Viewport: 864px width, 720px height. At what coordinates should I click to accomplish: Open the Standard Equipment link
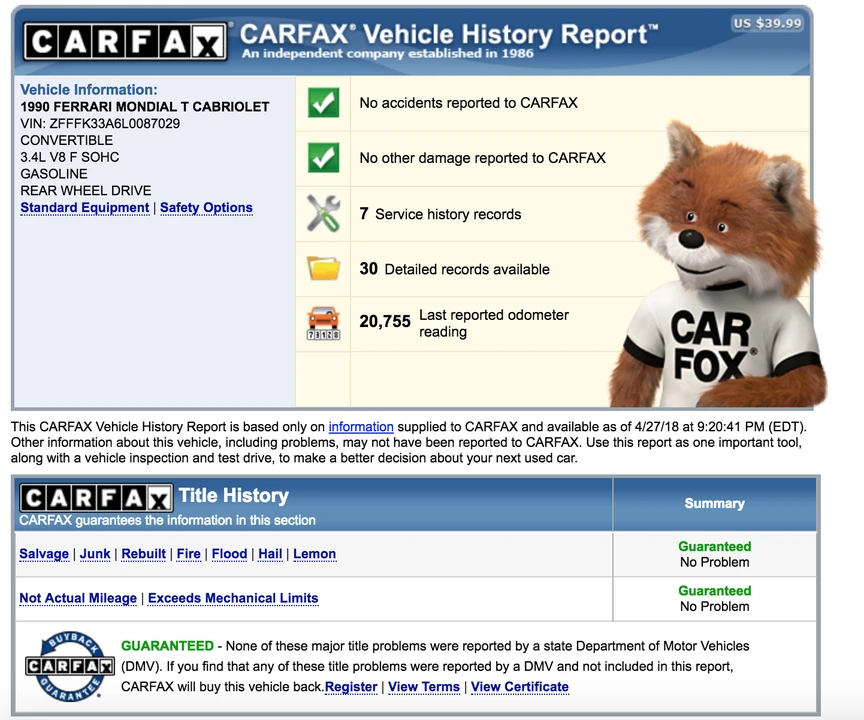[x=84, y=208]
